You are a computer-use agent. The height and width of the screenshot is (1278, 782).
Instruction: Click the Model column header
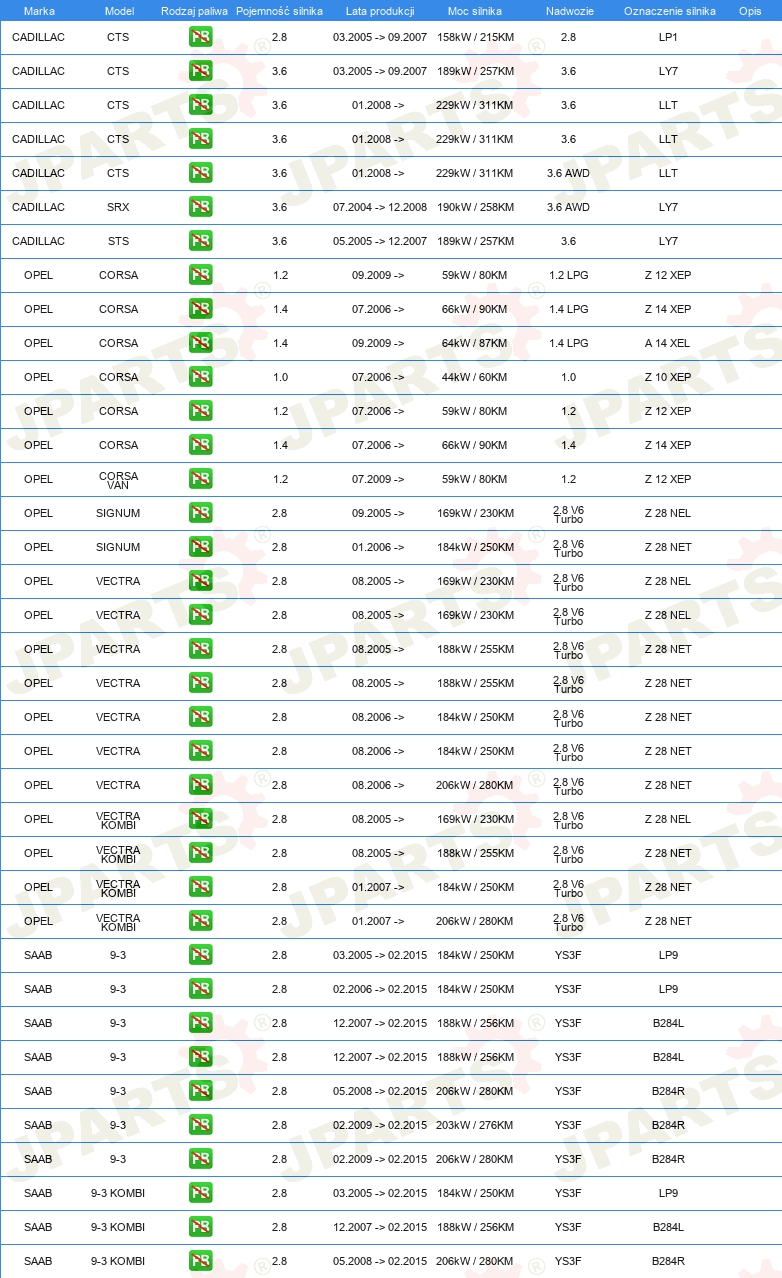pyautogui.click(x=119, y=11)
